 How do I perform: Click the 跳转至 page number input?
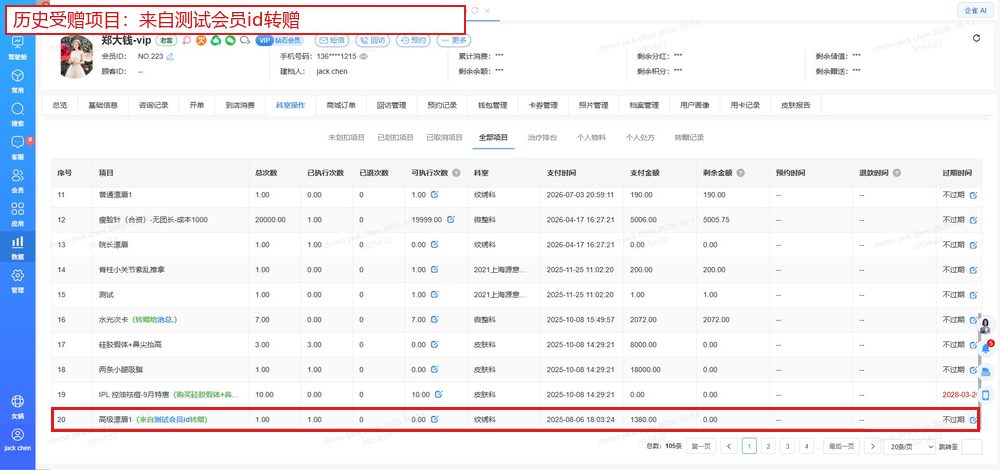[971, 447]
